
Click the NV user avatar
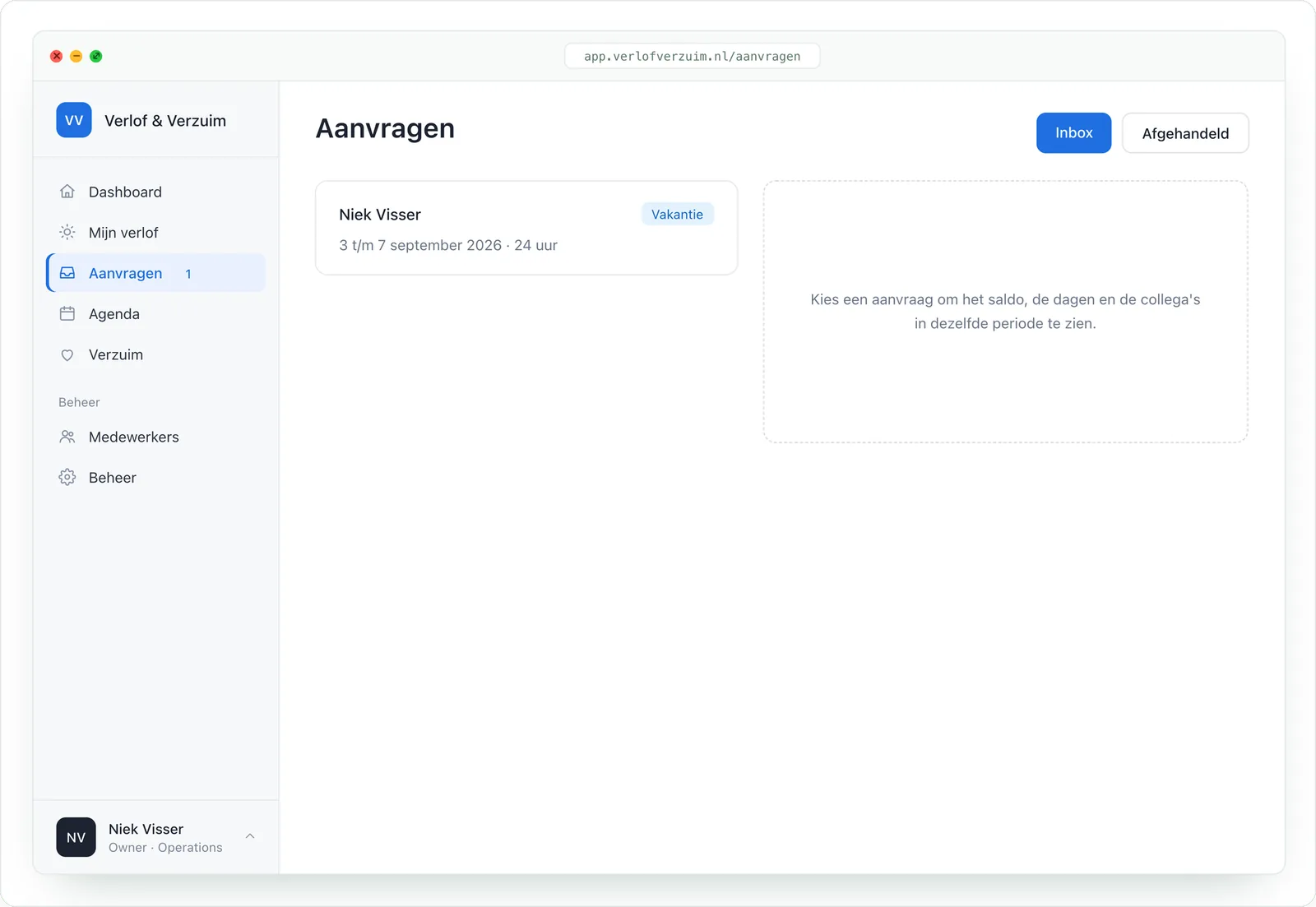coord(76,837)
